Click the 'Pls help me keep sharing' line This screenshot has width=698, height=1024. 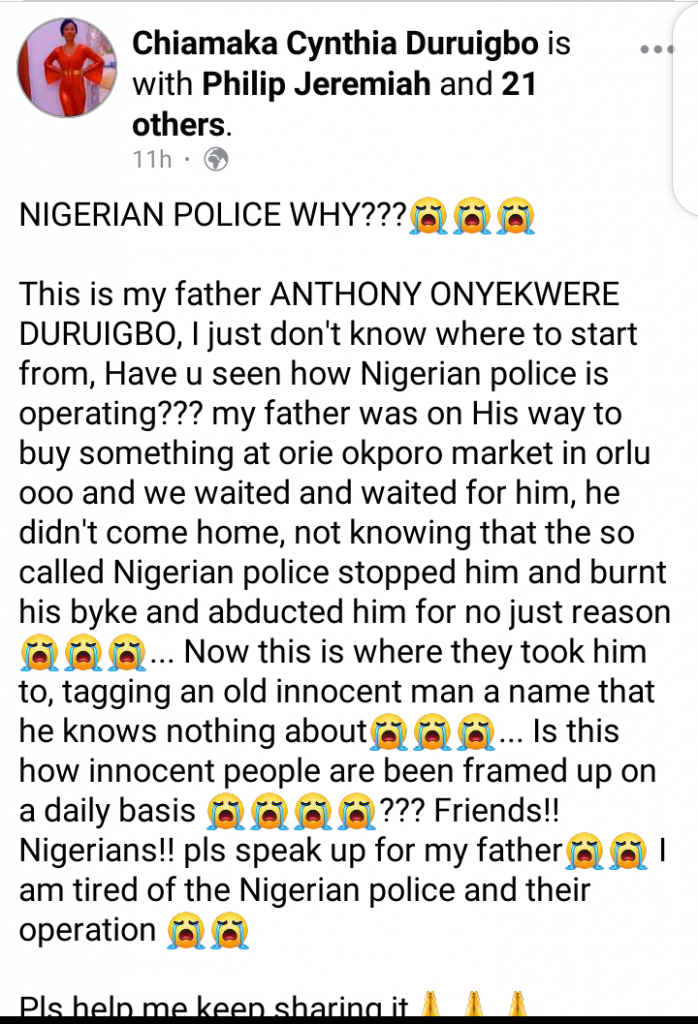(214, 1007)
